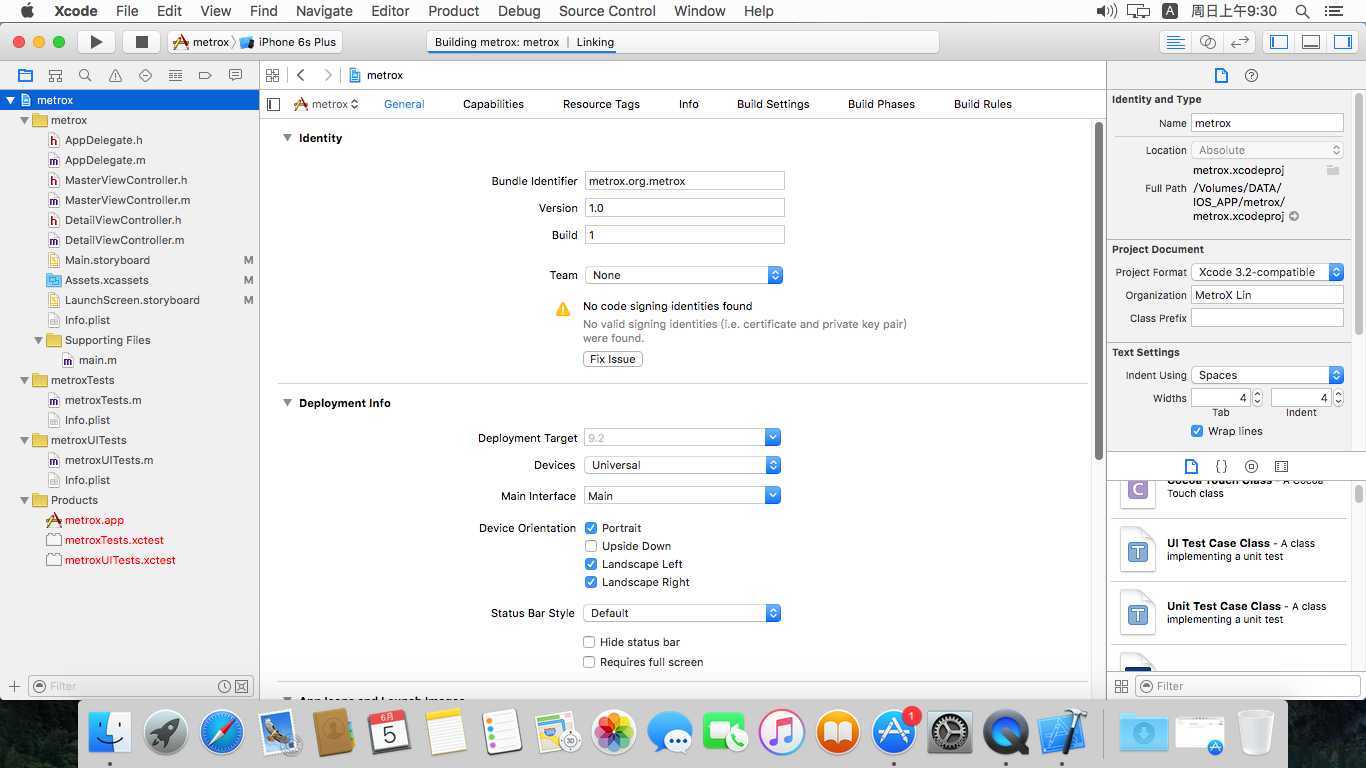Open the Build Settings tab
This screenshot has height=768, width=1366.
pyautogui.click(x=773, y=104)
